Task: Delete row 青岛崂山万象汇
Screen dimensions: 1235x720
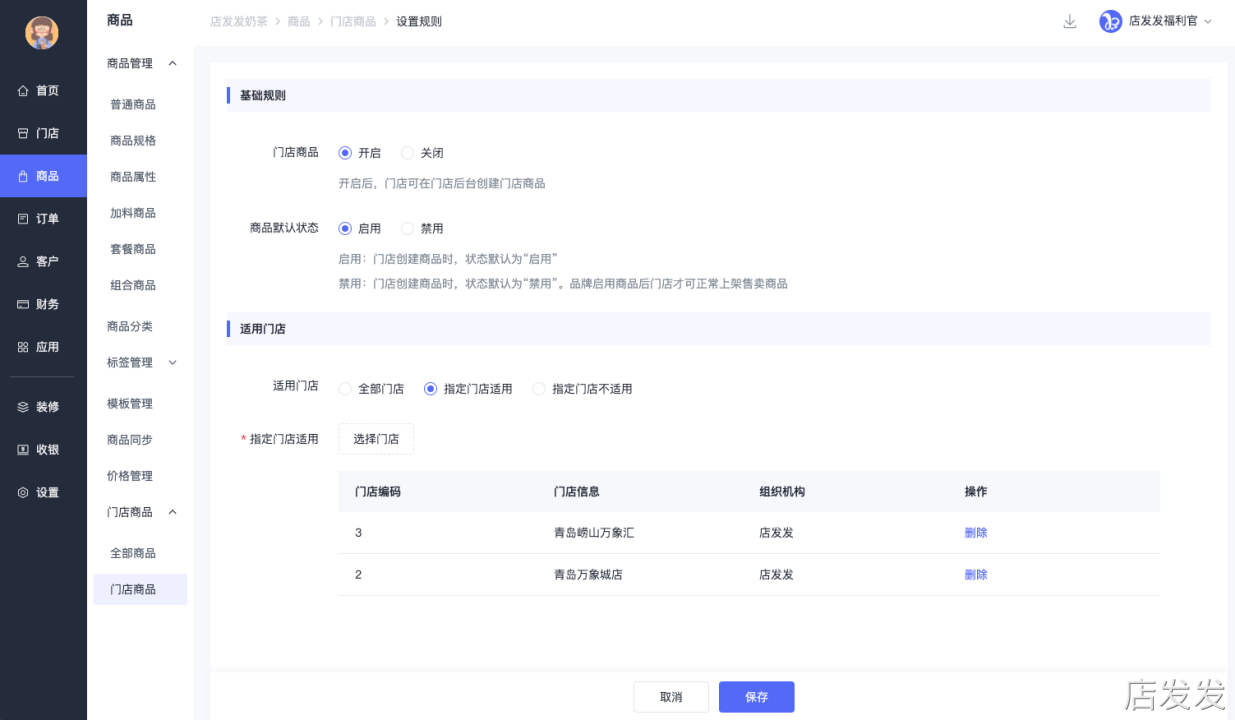Action: coord(976,533)
